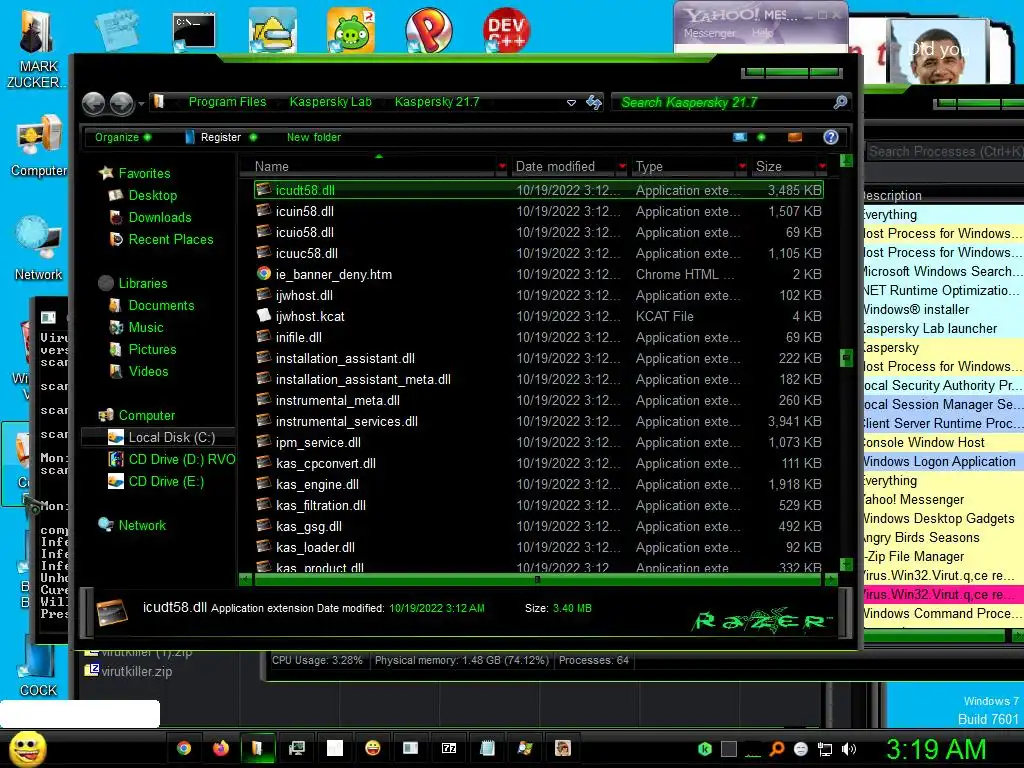The height and width of the screenshot is (768, 1024).
Task: Go back using the Back arrow
Action: (93, 103)
